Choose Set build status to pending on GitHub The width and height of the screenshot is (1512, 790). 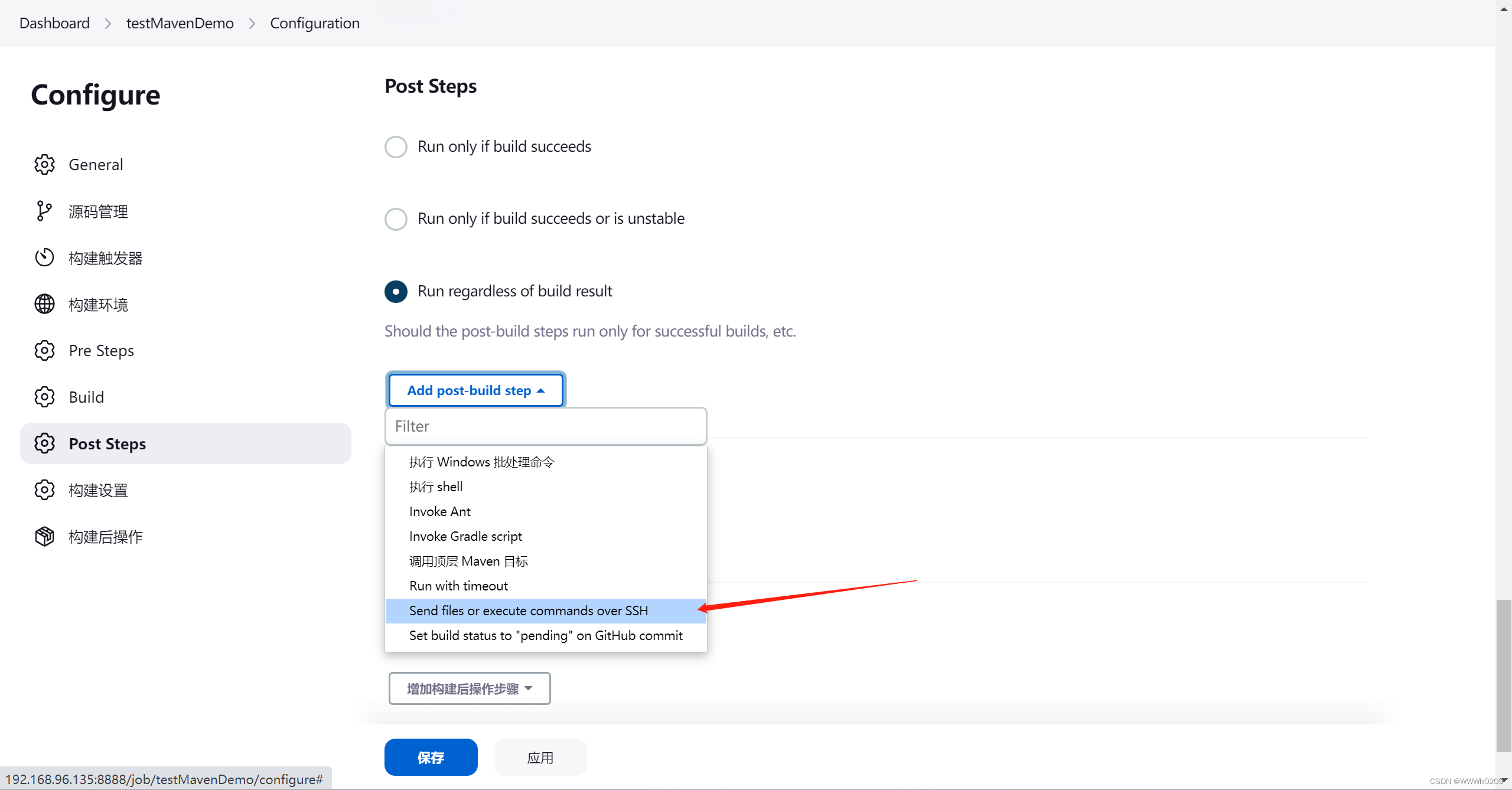coord(546,635)
